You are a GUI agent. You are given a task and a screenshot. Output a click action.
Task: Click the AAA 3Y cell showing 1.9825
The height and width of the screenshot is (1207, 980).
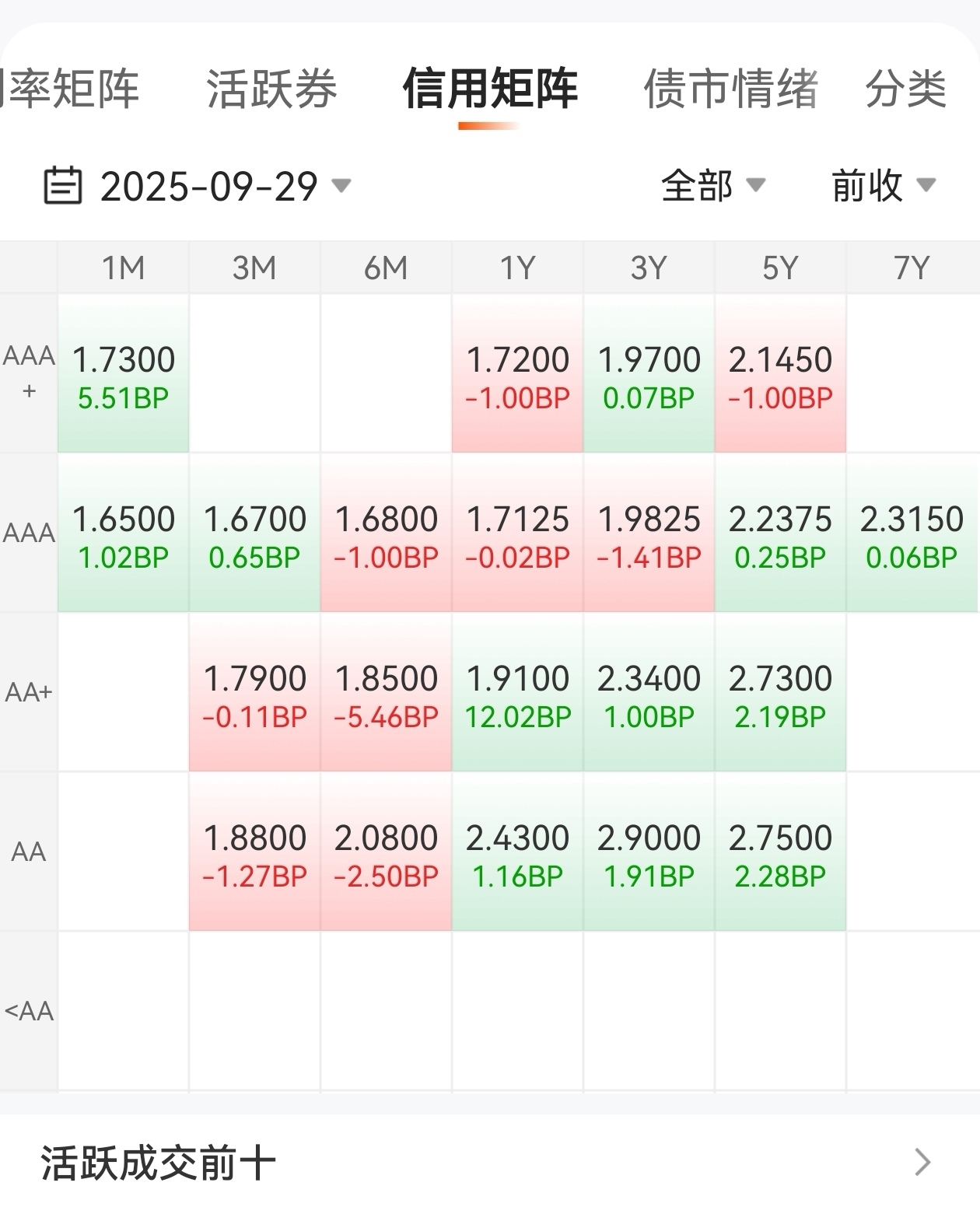(649, 534)
